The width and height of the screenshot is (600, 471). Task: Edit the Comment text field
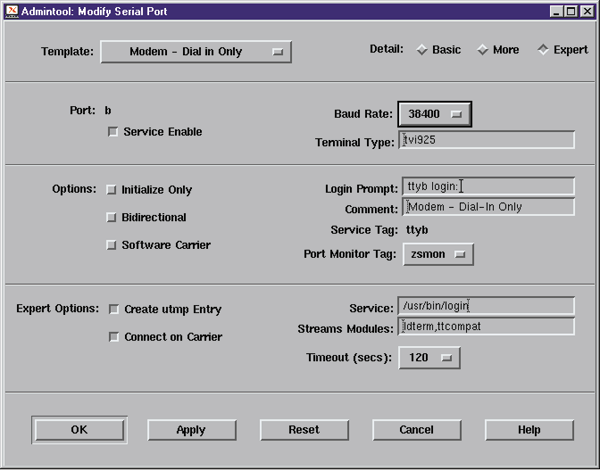(x=486, y=207)
